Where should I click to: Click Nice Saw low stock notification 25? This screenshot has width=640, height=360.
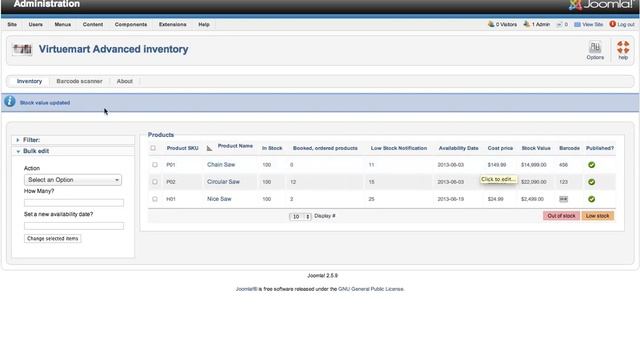tap(371, 199)
